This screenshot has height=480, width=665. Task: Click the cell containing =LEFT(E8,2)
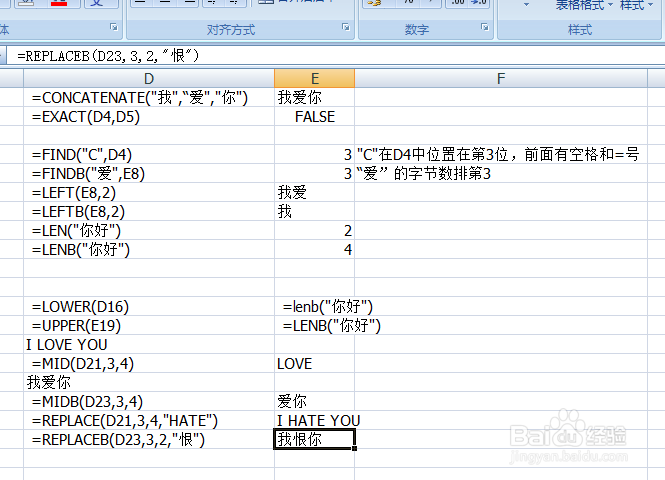click(x=149, y=193)
